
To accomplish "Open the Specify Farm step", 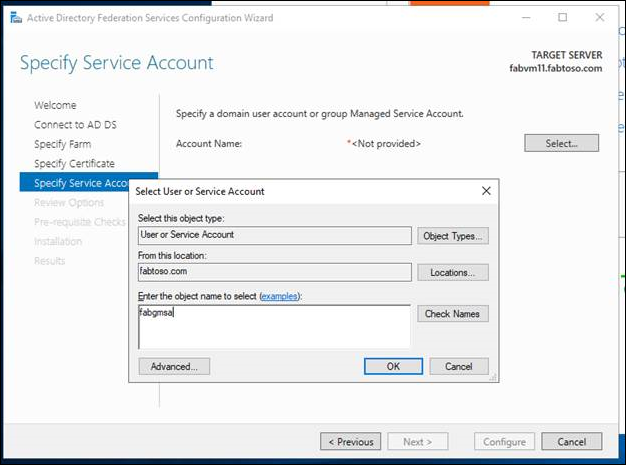I will (x=63, y=144).
